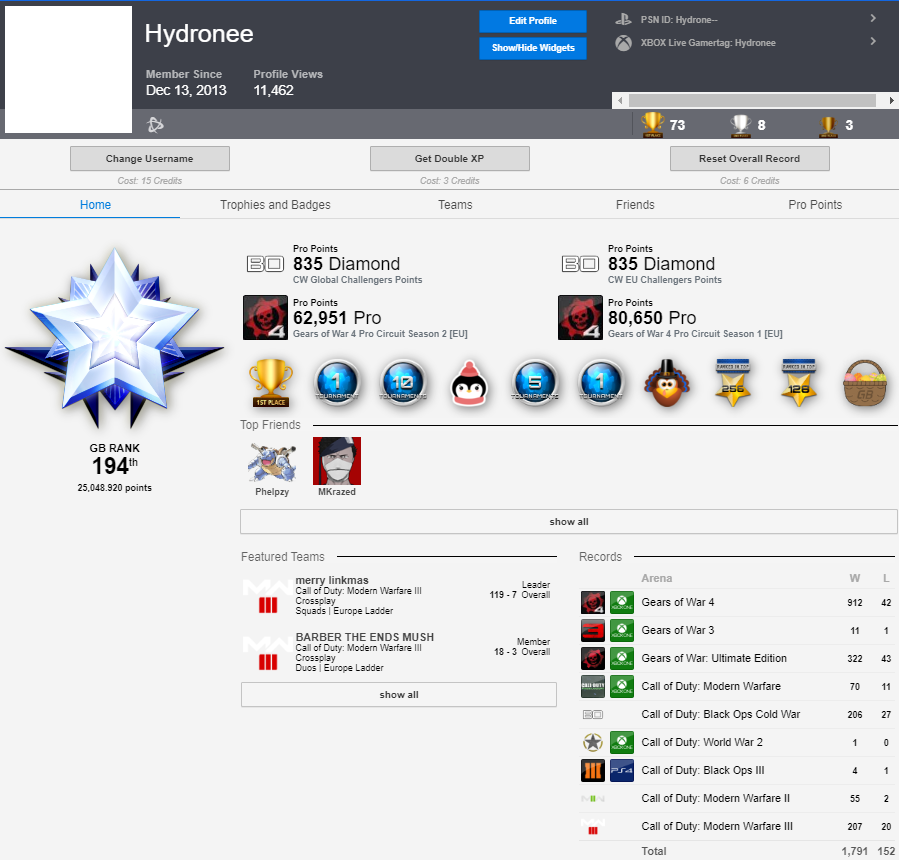Click the '62,951 Pro' points value
This screenshot has width=899, height=860.
pos(337,318)
